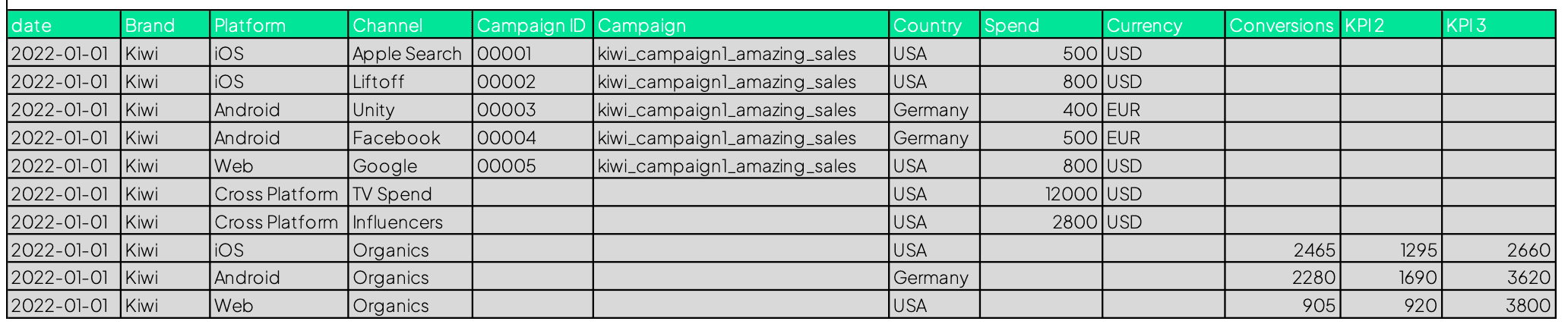Click the "TV Spend" channel cell
The height and width of the screenshot is (334, 1568).
tap(410, 194)
